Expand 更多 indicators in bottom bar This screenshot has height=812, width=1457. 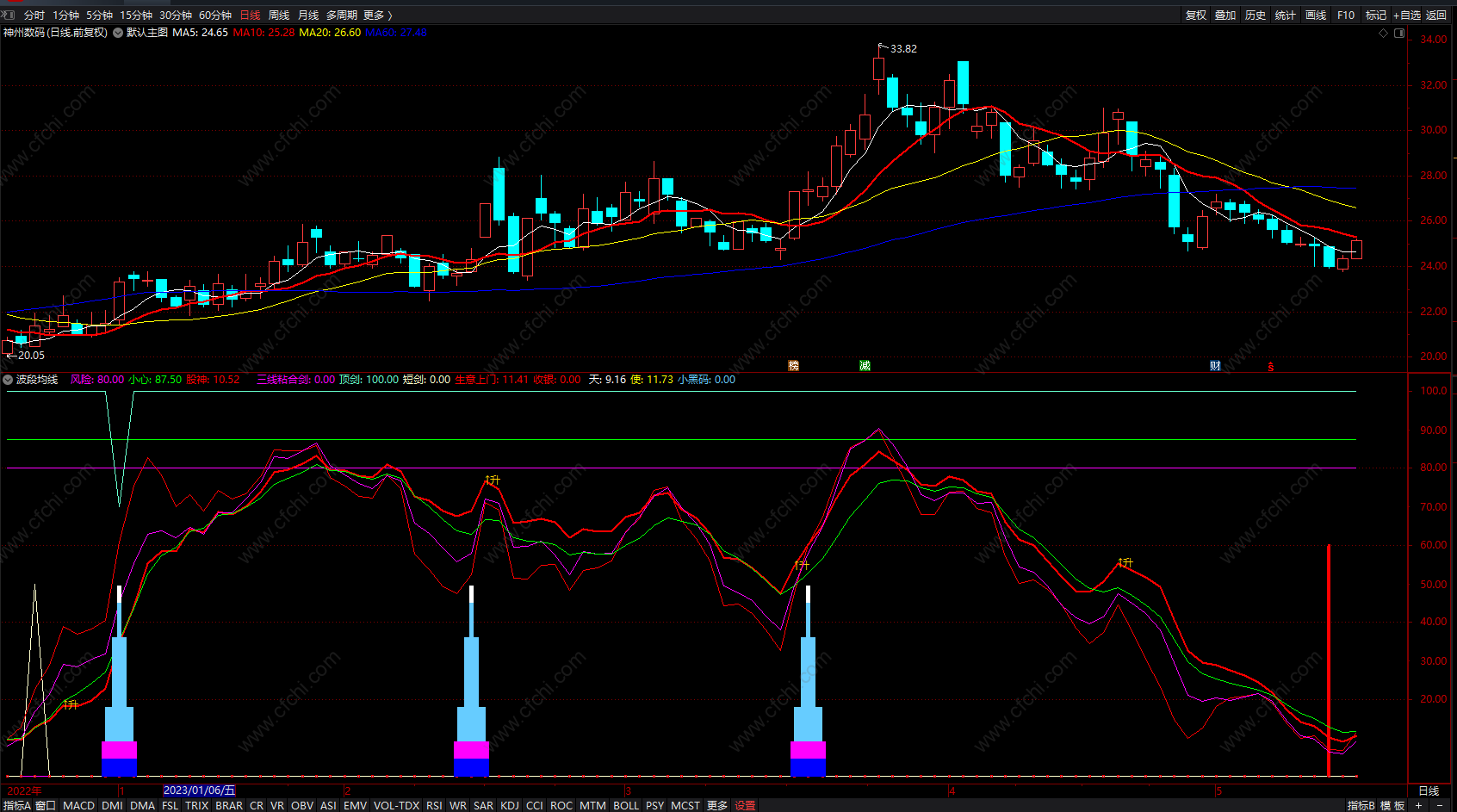tap(717, 806)
